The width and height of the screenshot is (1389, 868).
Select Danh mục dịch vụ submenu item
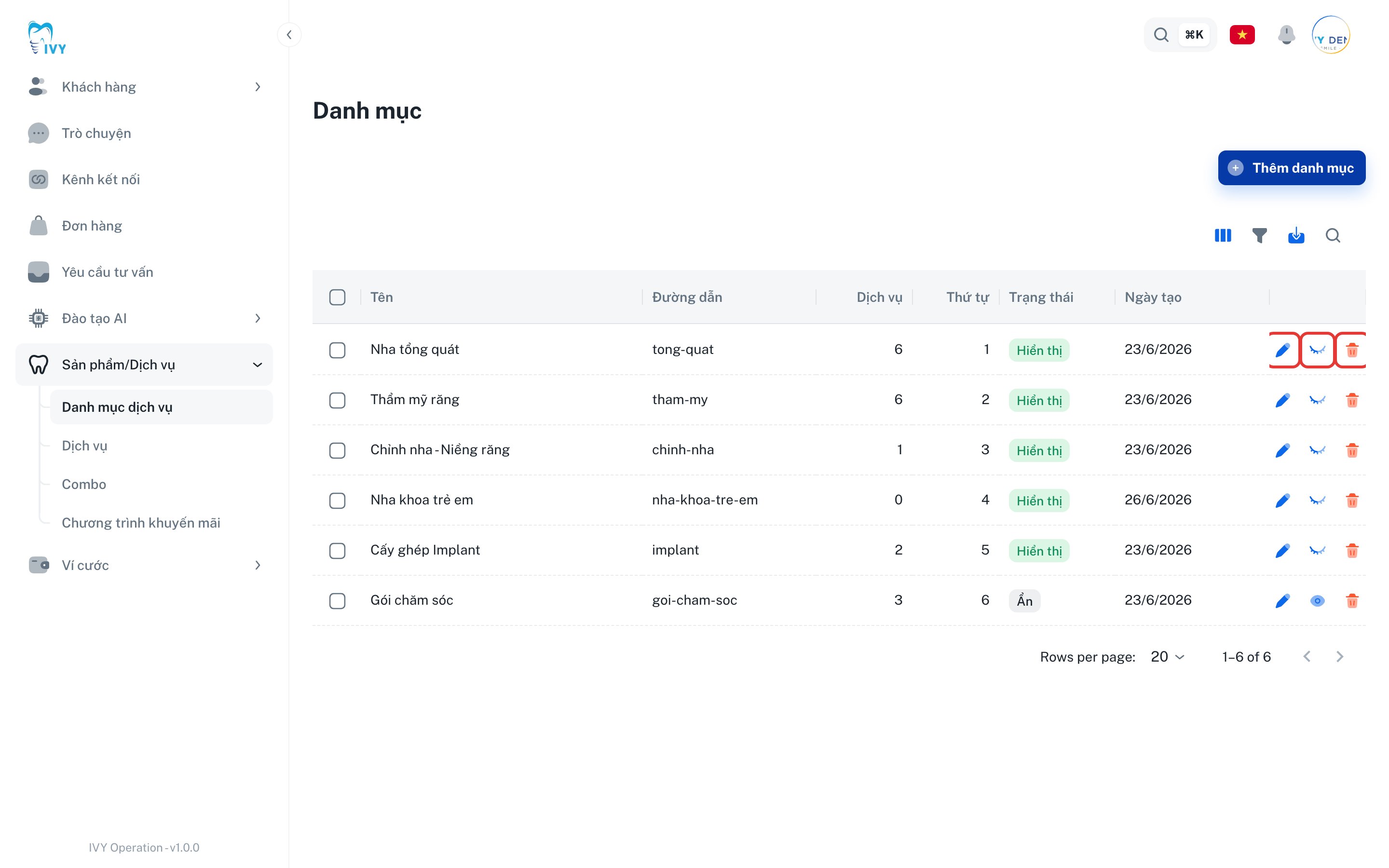pyautogui.click(x=161, y=407)
